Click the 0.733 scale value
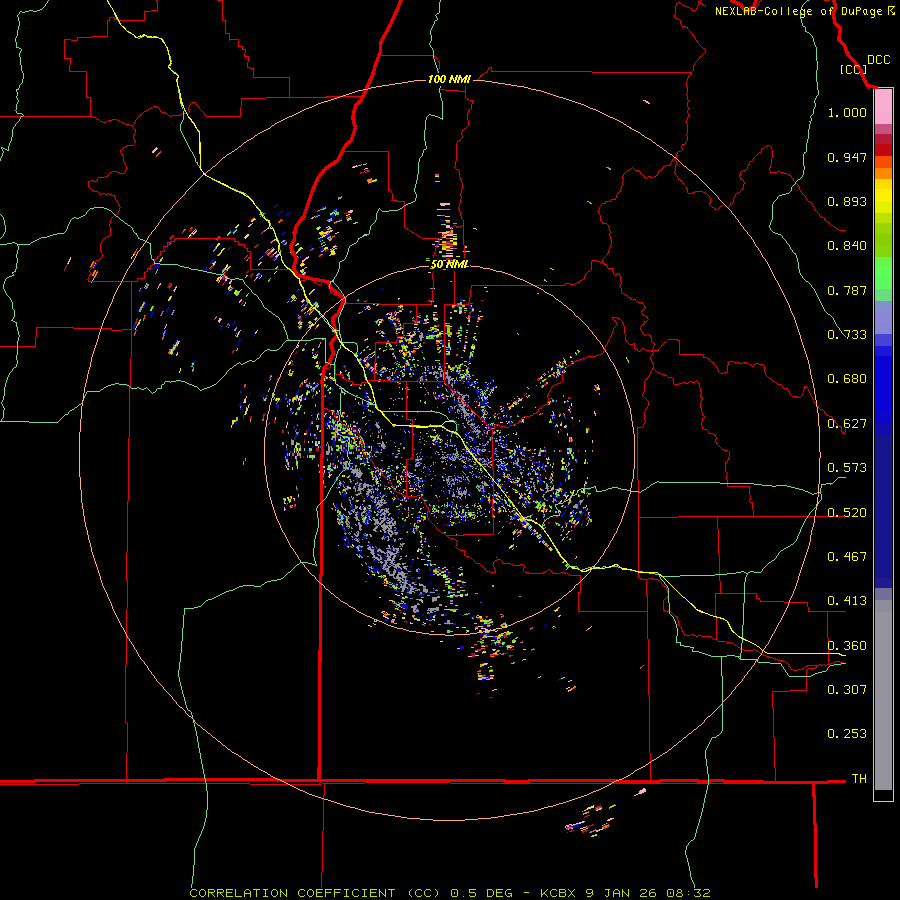Viewport: 900px width, 900px height. point(847,335)
